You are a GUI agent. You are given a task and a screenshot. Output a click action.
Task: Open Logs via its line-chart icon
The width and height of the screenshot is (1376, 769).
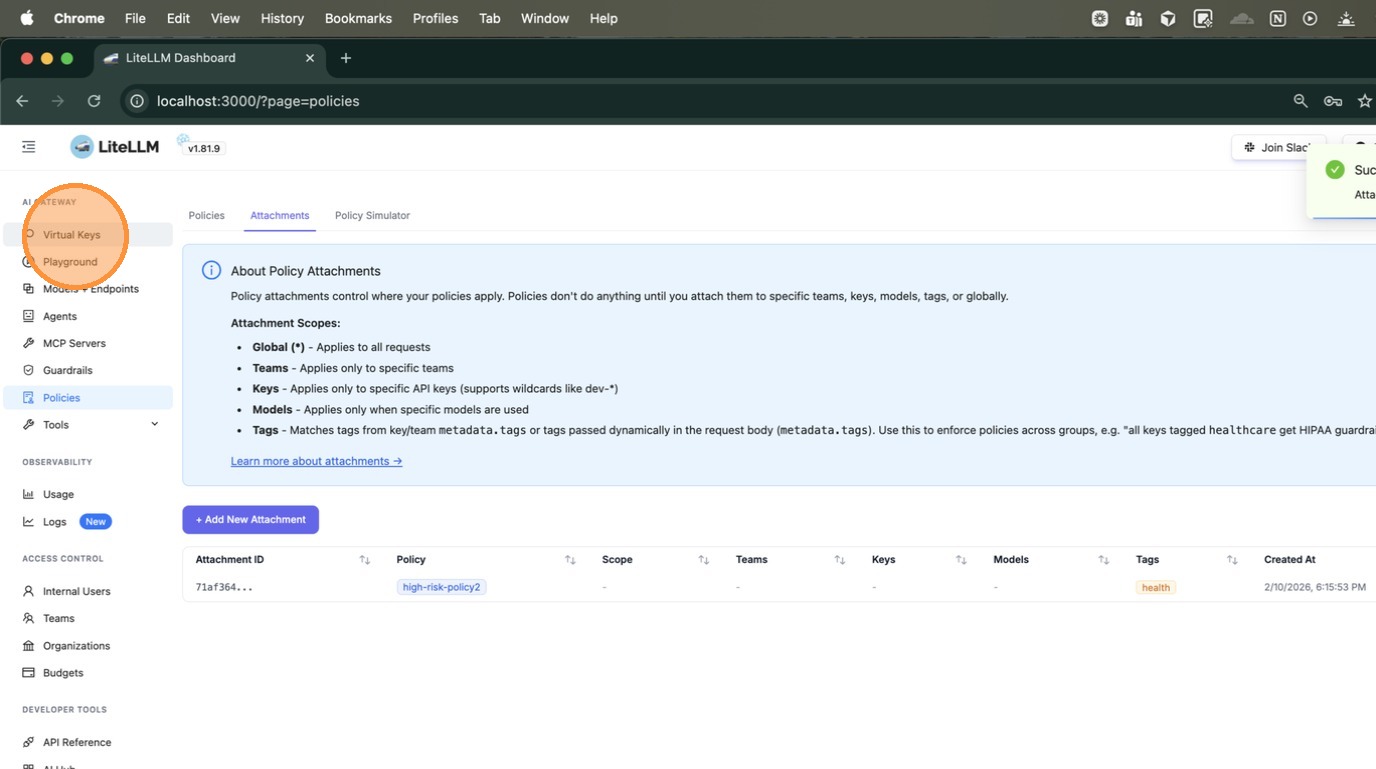pos(29,522)
